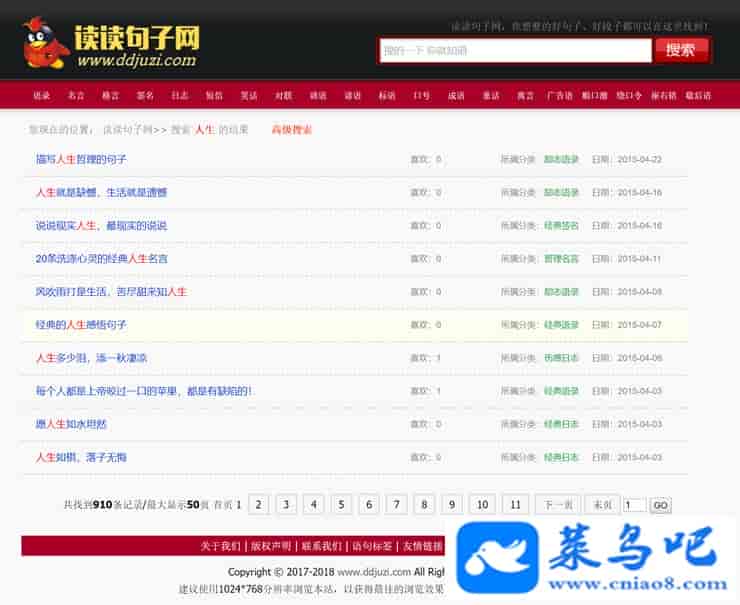Open 版权声明 footer link
740x605 pixels.
[x=271, y=546]
